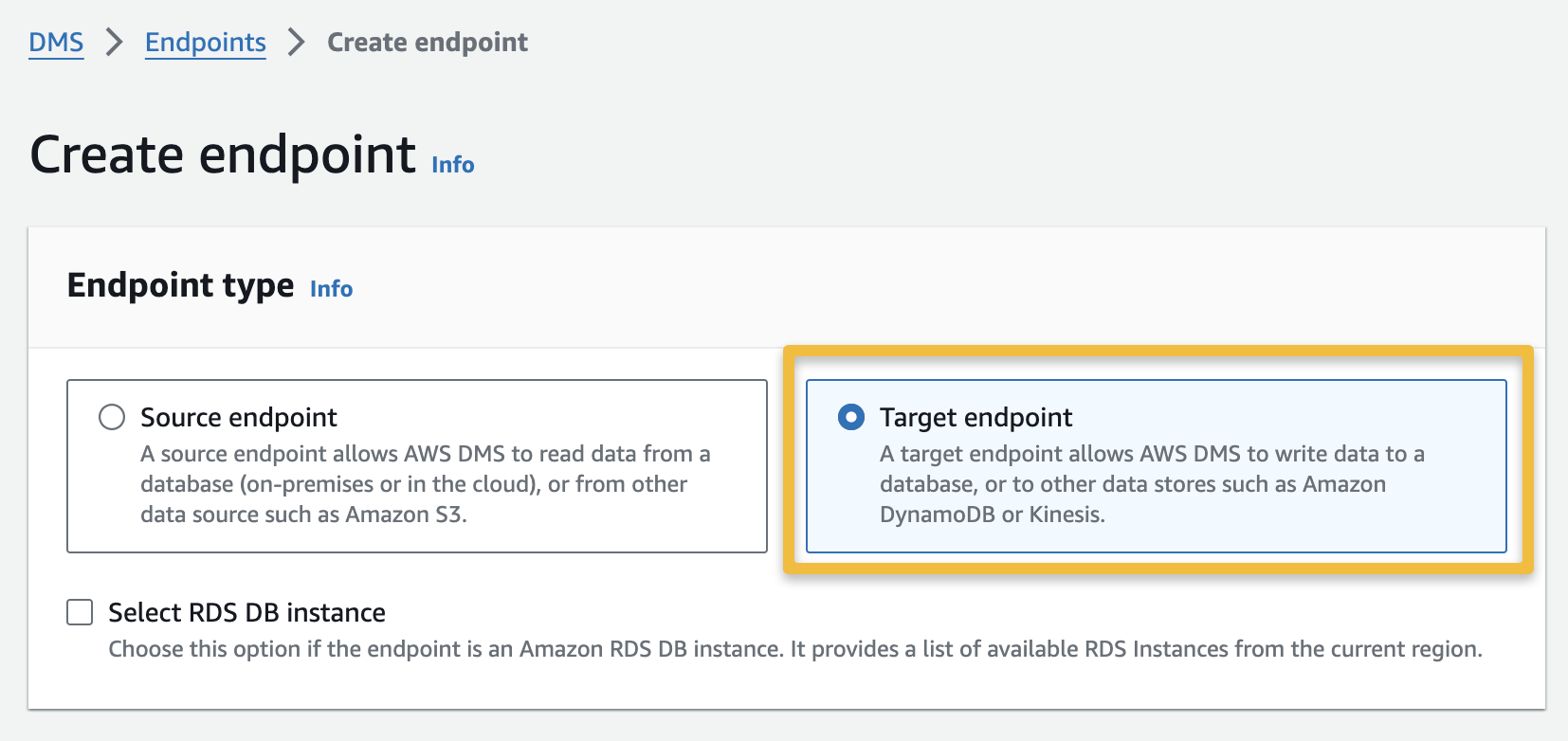
Task: Click the Select RDS DB instance label
Action: [247, 613]
